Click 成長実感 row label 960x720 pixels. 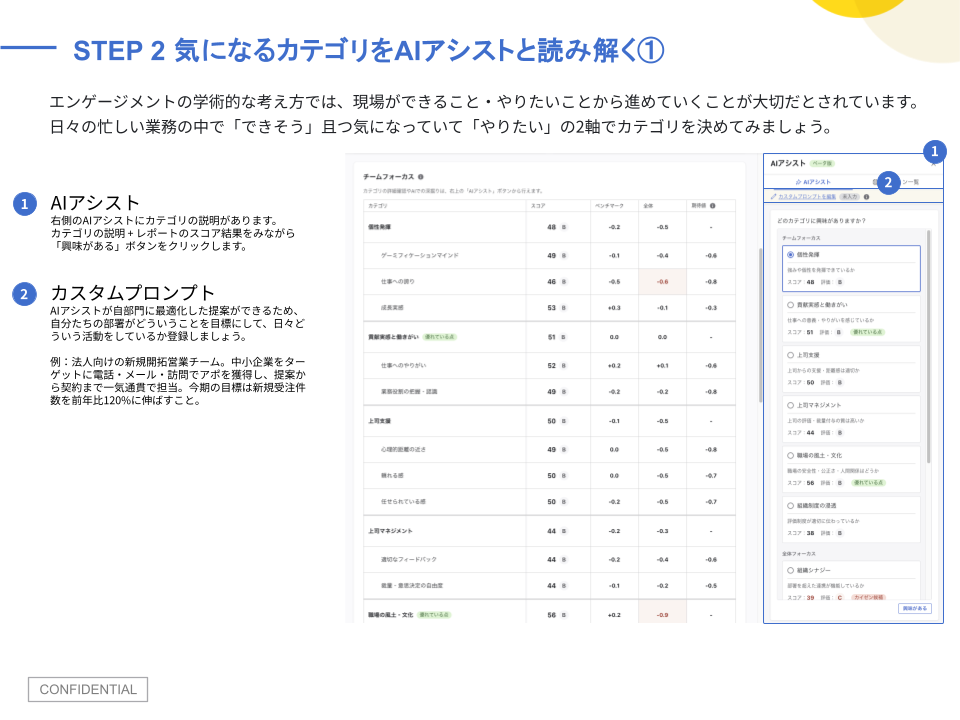coord(392,308)
